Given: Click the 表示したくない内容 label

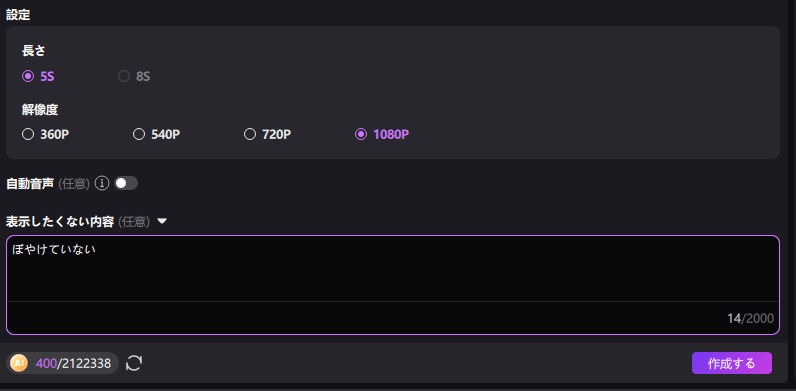Looking at the screenshot, I should 59,222.
